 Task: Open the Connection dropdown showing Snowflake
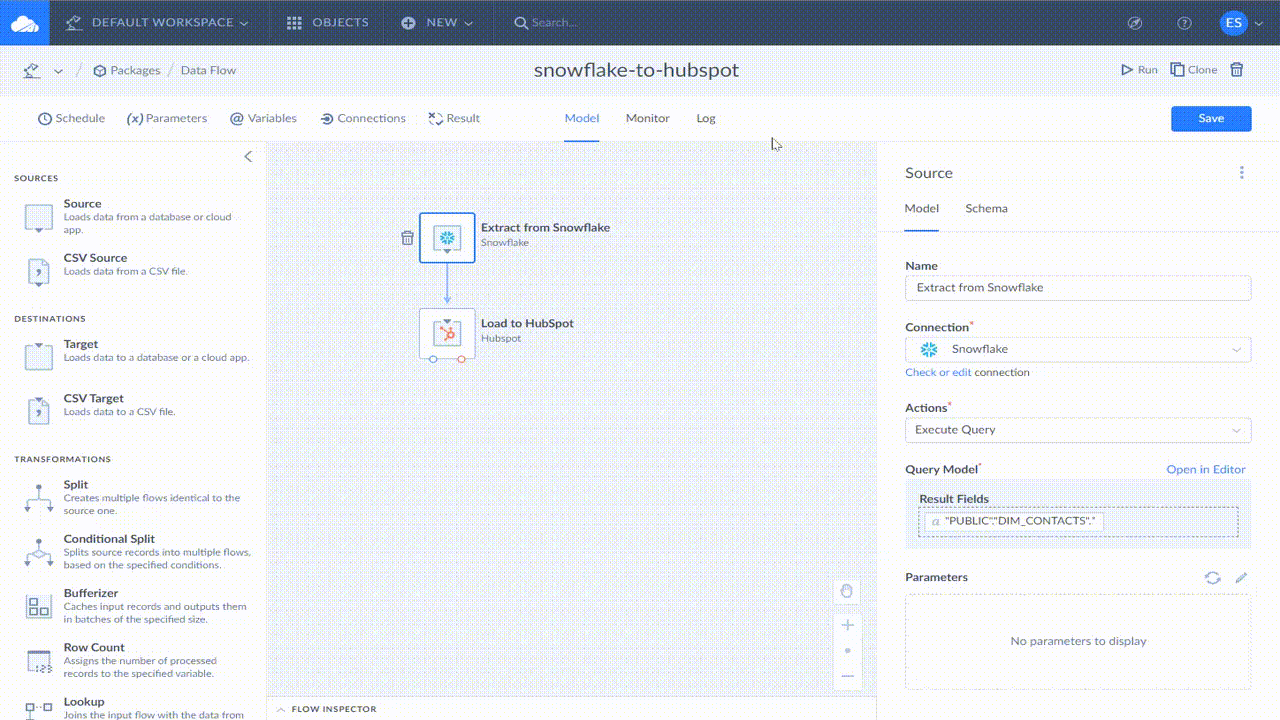click(1078, 348)
